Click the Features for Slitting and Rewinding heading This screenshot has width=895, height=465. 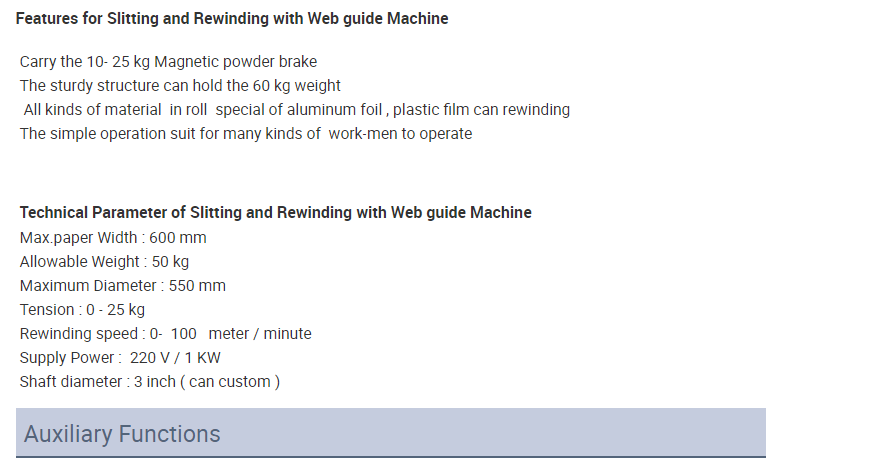click(x=232, y=19)
